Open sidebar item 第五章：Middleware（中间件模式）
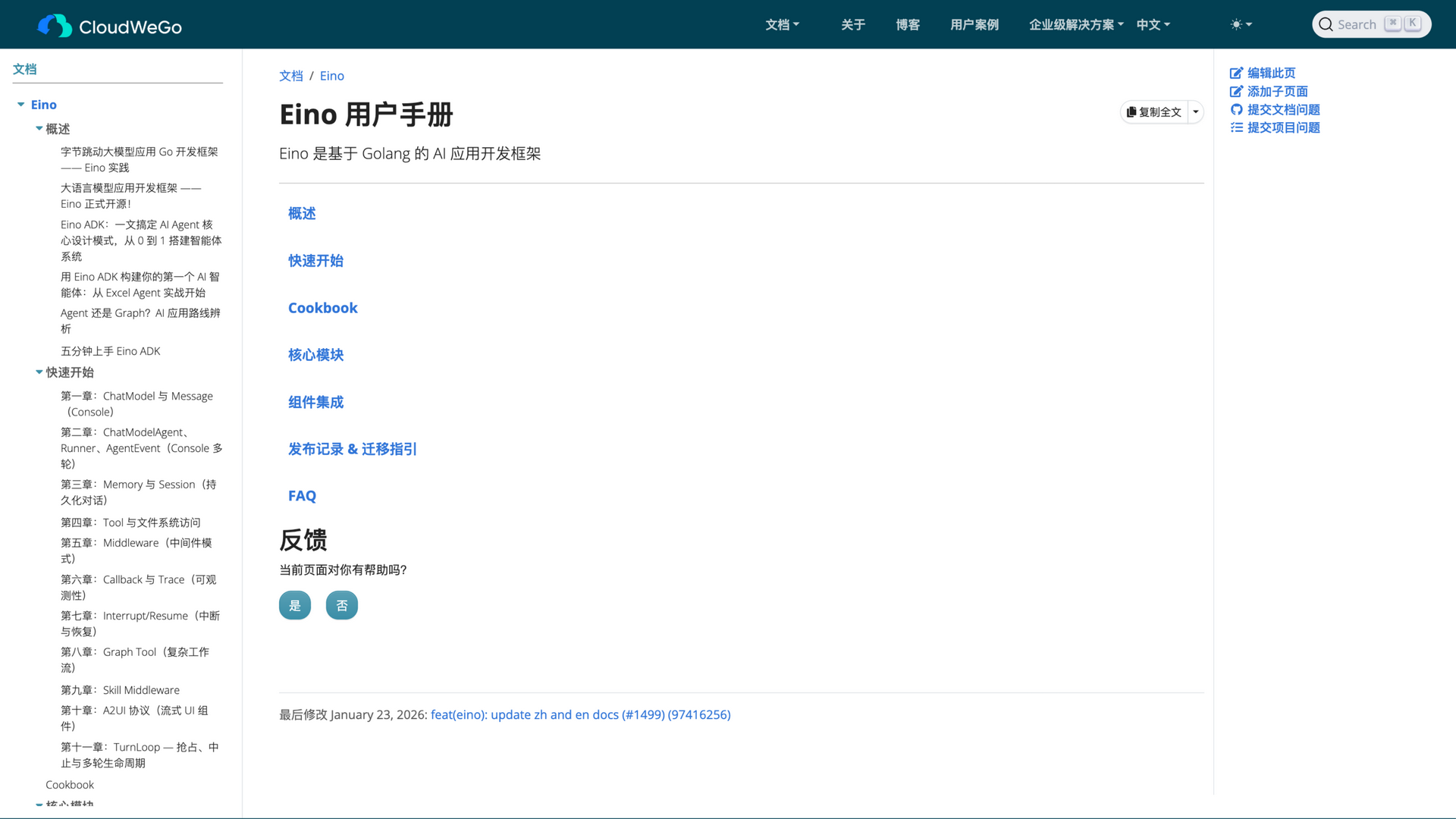 [136, 551]
